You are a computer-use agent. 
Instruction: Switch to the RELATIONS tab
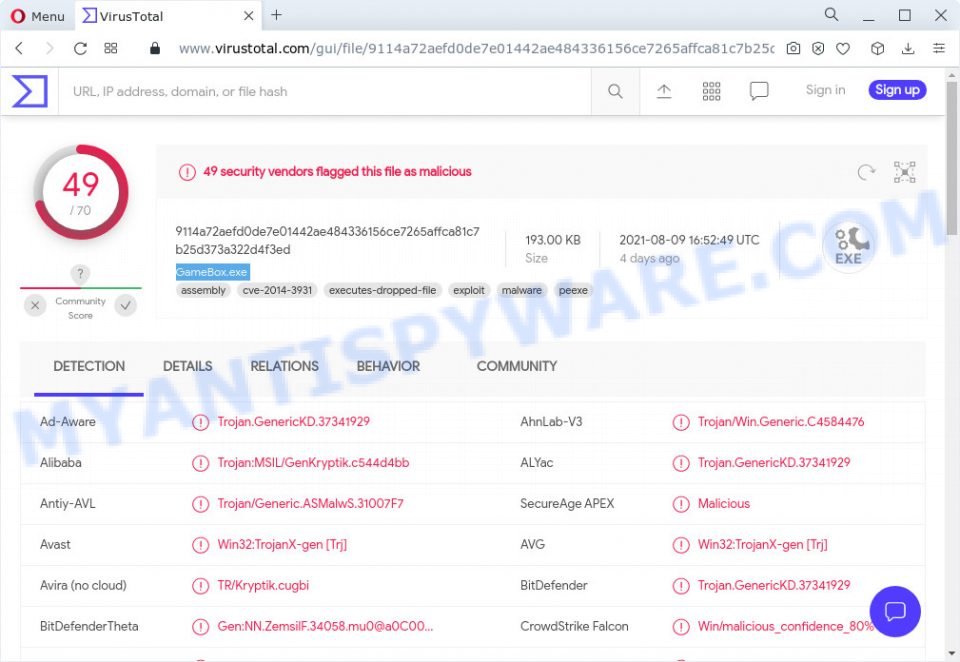[285, 366]
